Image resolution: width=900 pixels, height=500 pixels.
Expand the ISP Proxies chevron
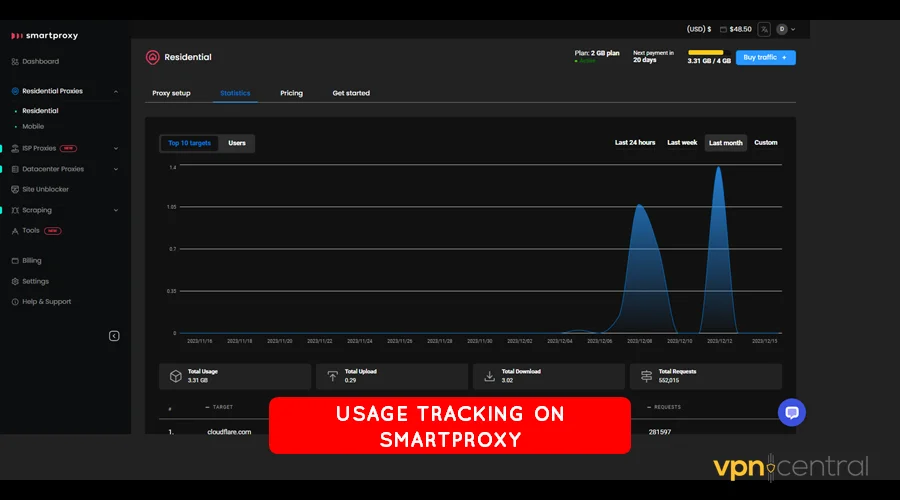point(116,148)
